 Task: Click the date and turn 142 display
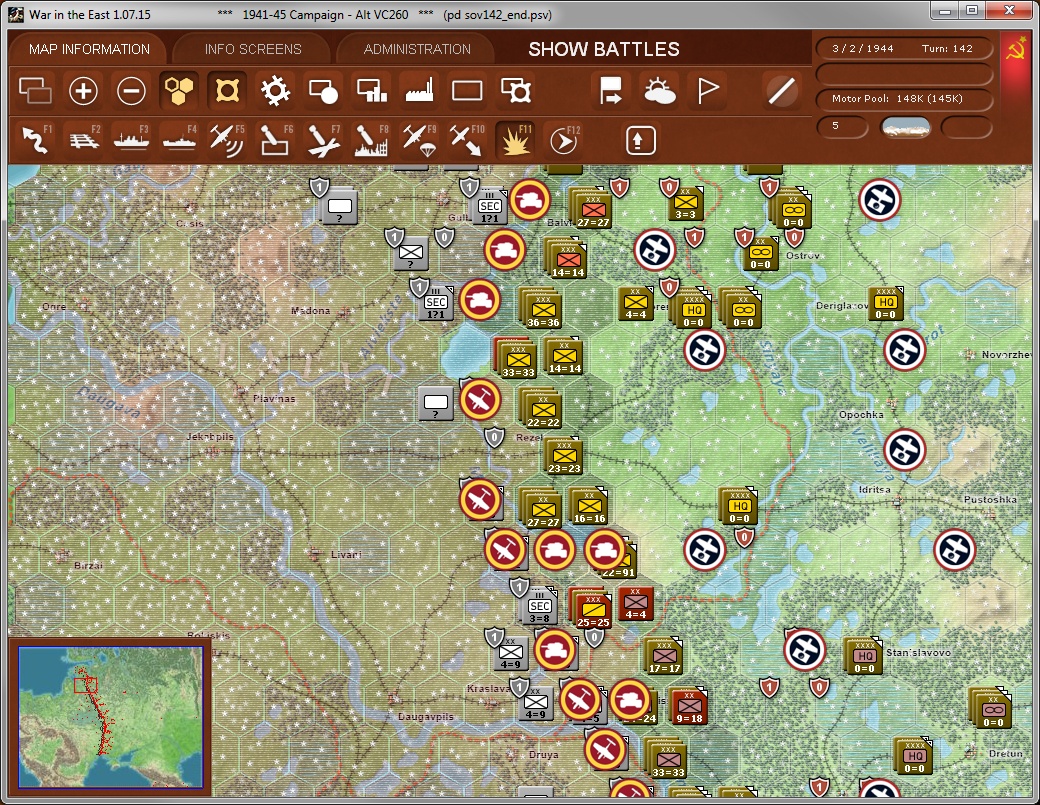(x=903, y=48)
